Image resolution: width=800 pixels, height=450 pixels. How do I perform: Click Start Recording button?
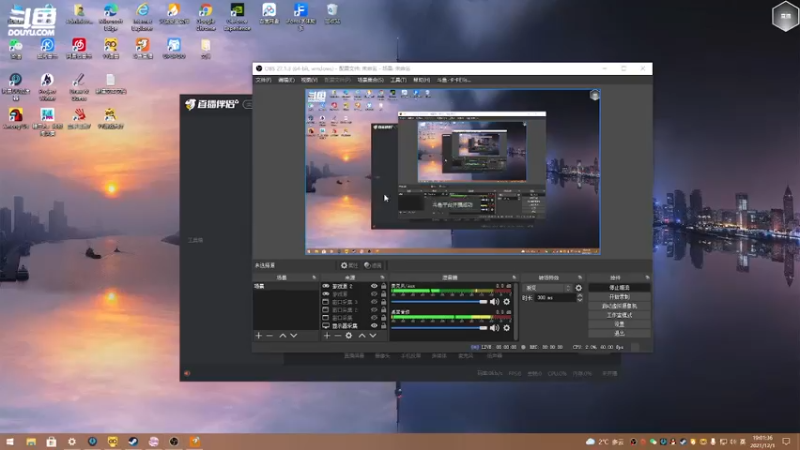618,296
